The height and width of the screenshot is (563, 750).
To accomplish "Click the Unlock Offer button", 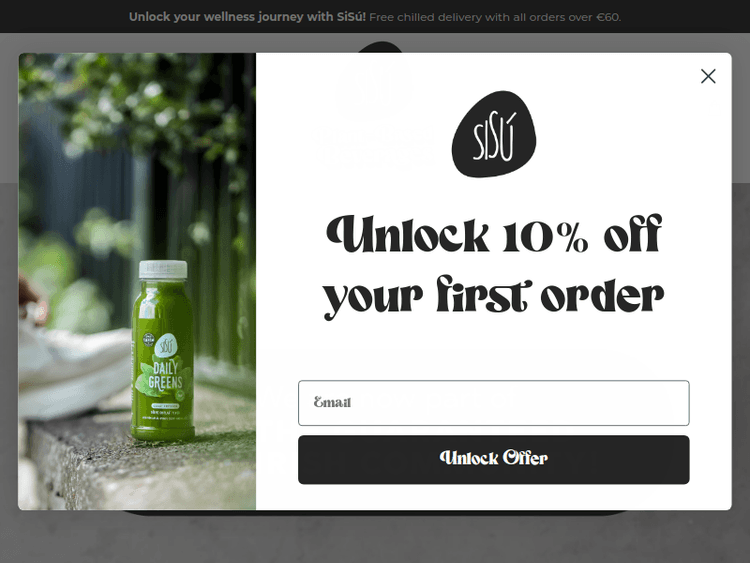I will 494,459.
